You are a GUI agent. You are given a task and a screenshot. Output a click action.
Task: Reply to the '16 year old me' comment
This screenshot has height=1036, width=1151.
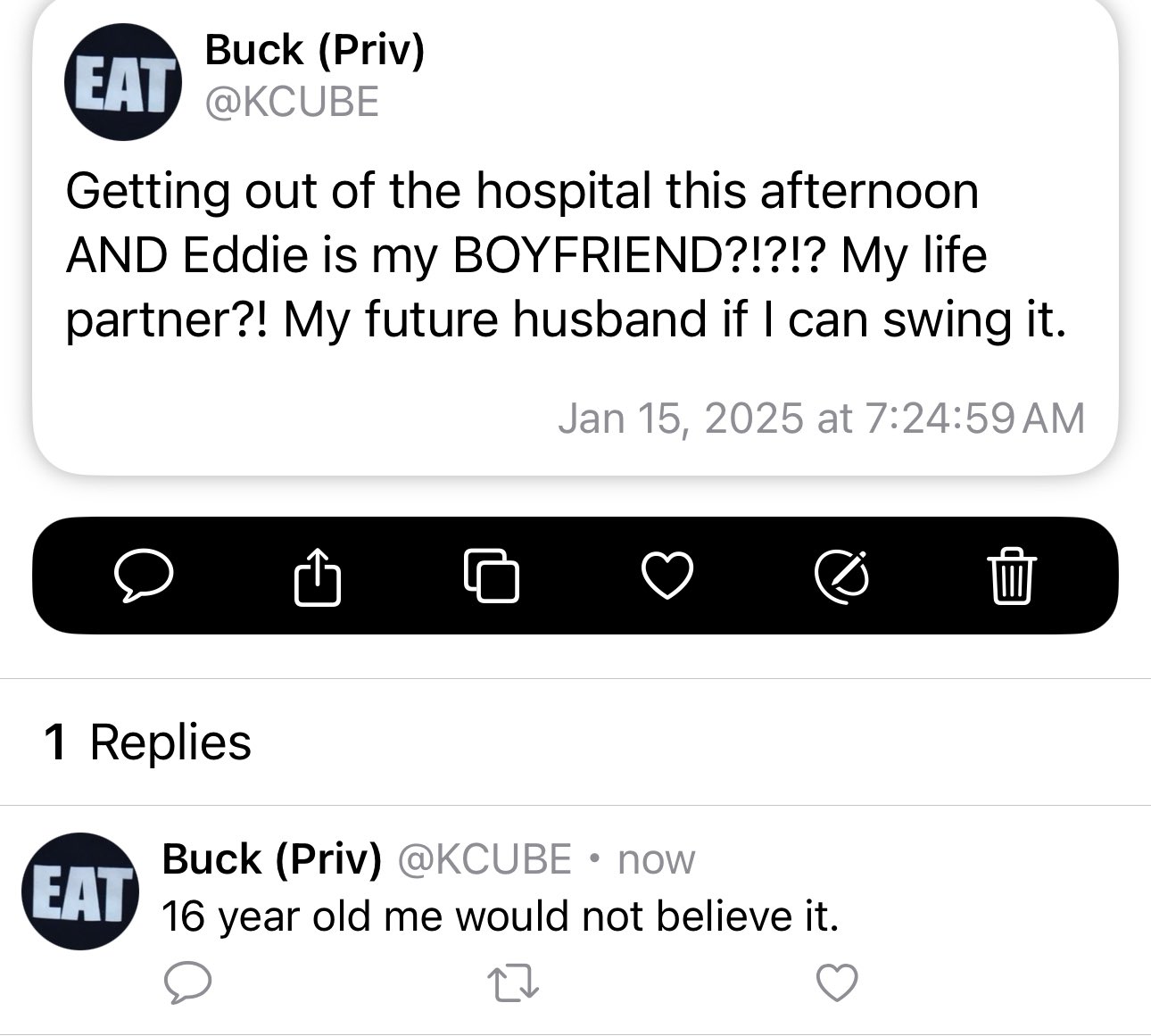[x=188, y=982]
